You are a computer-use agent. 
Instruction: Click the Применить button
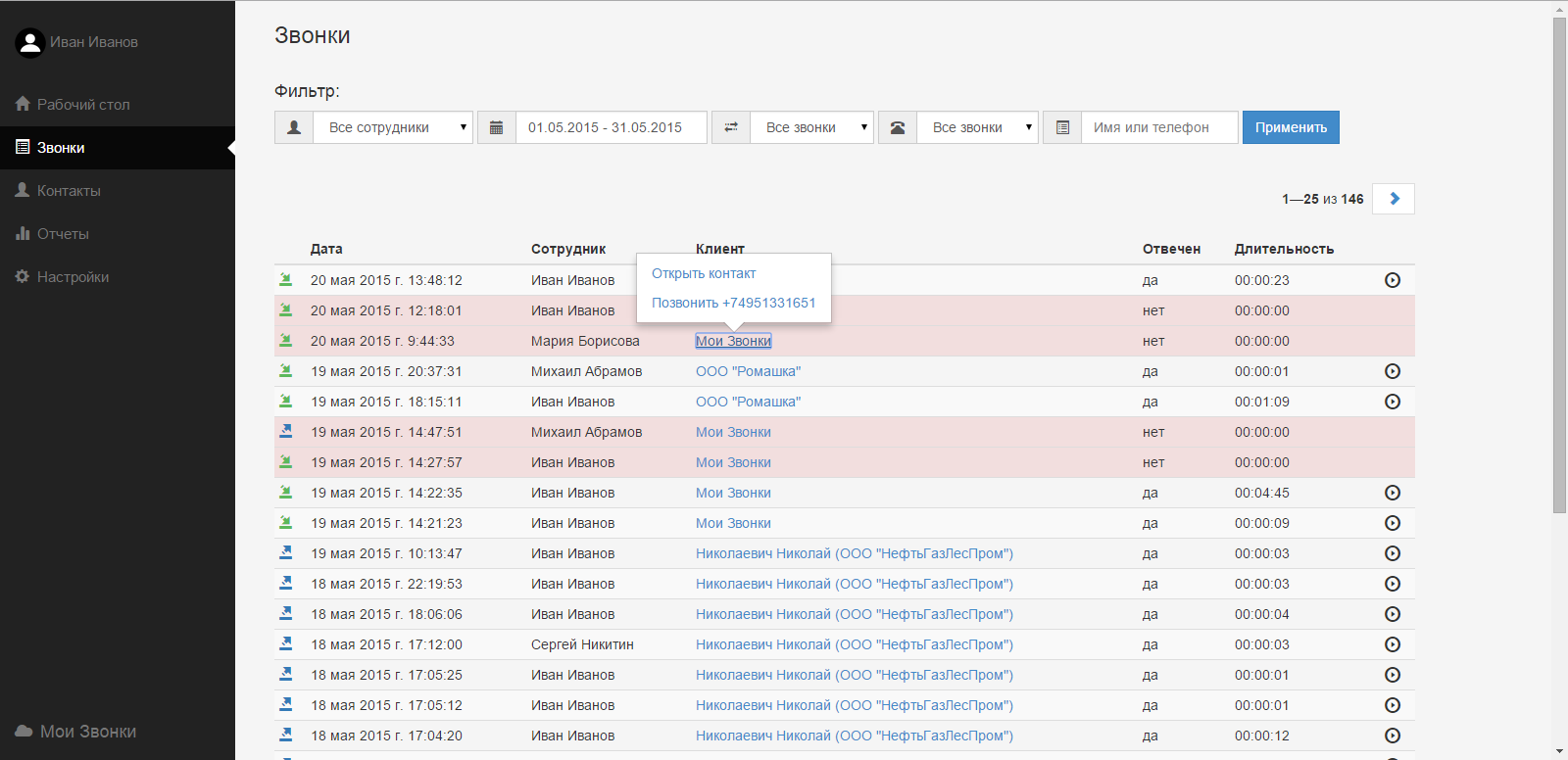[x=1291, y=127]
